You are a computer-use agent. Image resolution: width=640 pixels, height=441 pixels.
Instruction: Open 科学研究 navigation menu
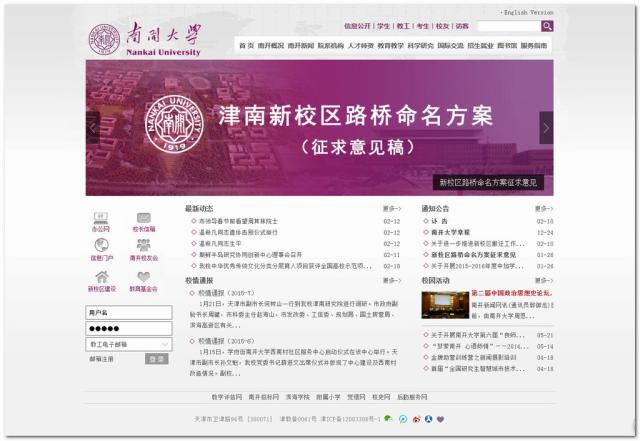(420, 46)
